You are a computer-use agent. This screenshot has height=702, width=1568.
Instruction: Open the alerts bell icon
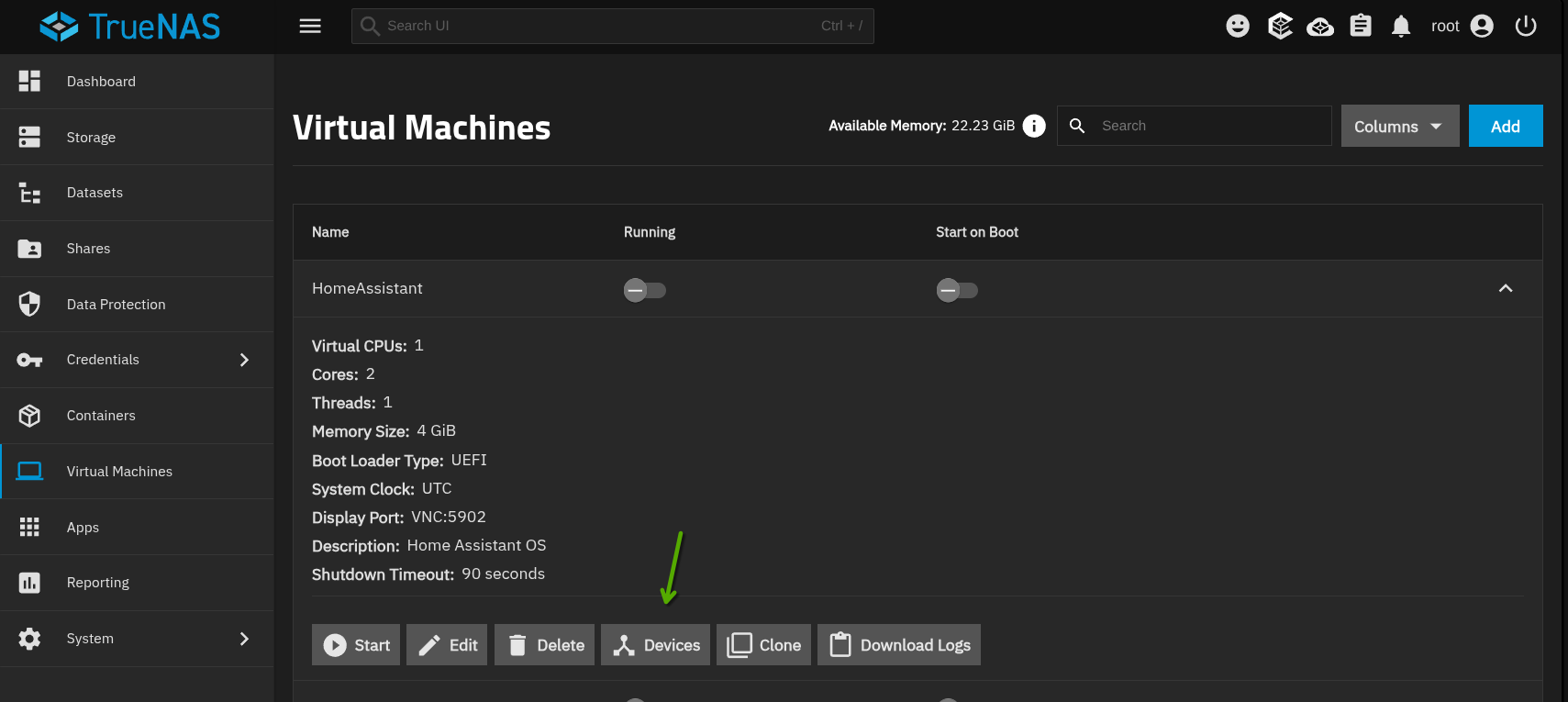1401,26
